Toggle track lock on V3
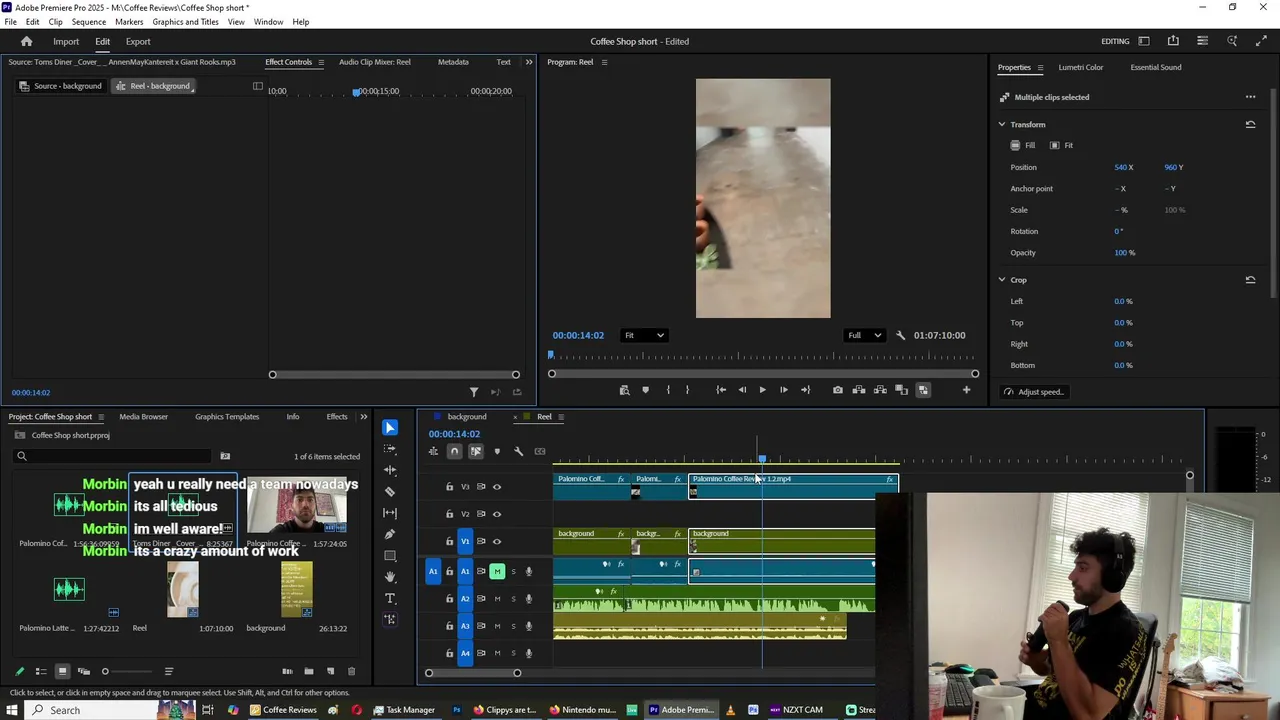The image size is (1280, 720). [449, 487]
